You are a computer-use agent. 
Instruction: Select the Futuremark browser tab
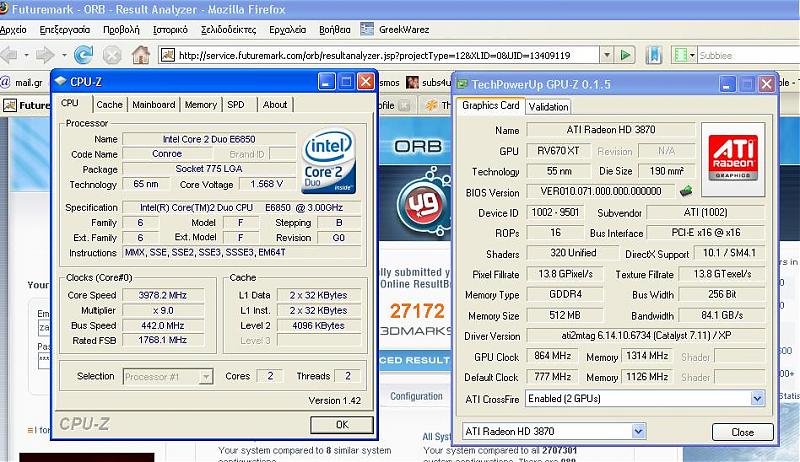tap(27, 106)
